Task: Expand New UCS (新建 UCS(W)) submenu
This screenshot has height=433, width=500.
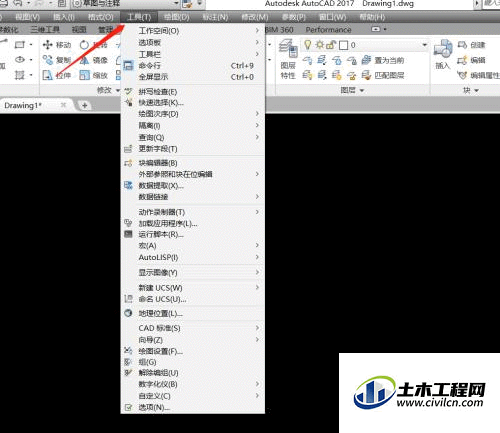Action: pyautogui.click(x=193, y=288)
